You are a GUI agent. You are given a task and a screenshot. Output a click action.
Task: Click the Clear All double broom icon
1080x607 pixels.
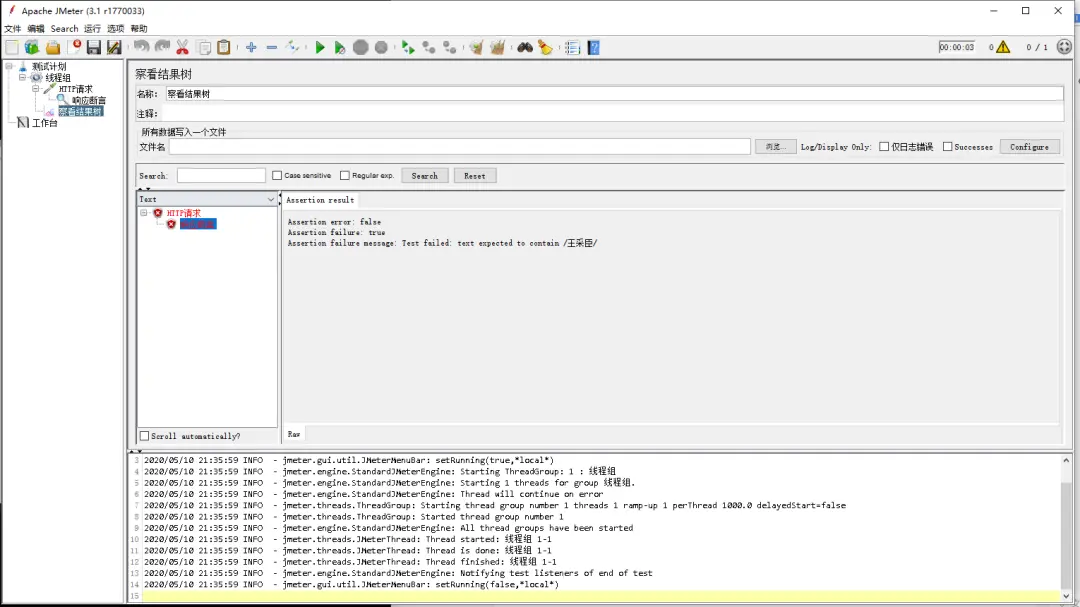[497, 48]
